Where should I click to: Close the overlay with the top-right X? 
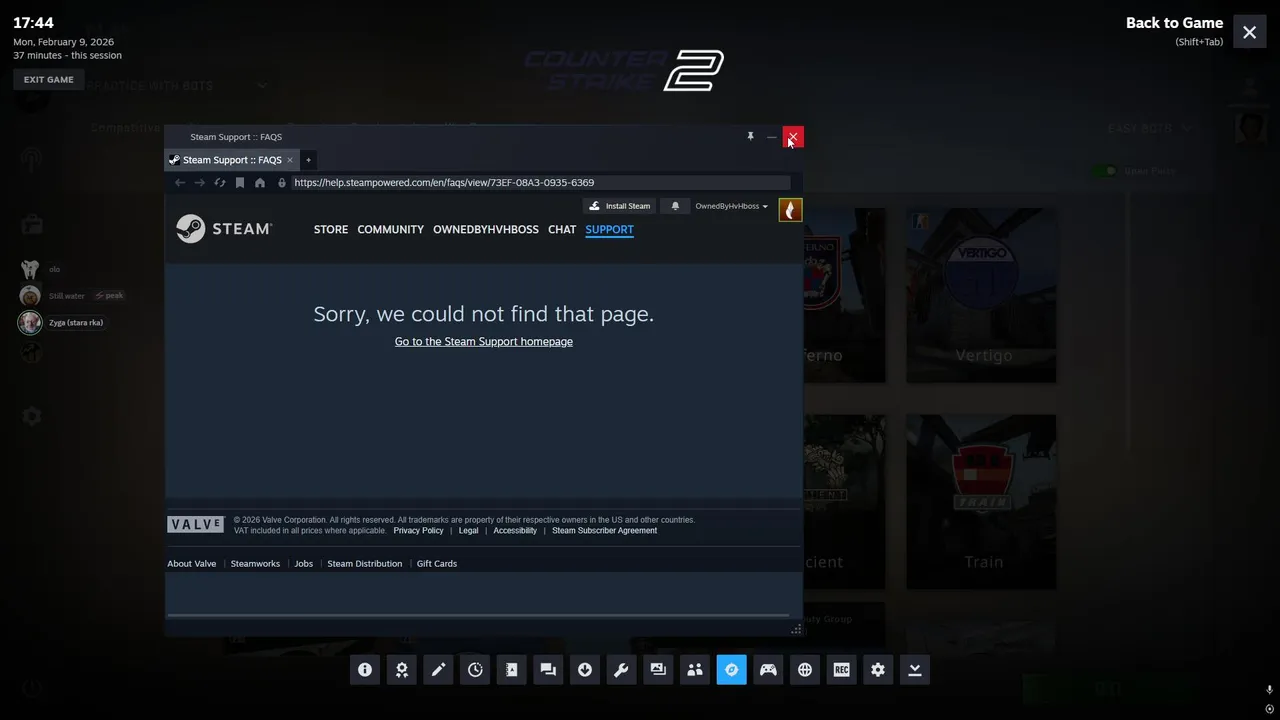(1249, 32)
